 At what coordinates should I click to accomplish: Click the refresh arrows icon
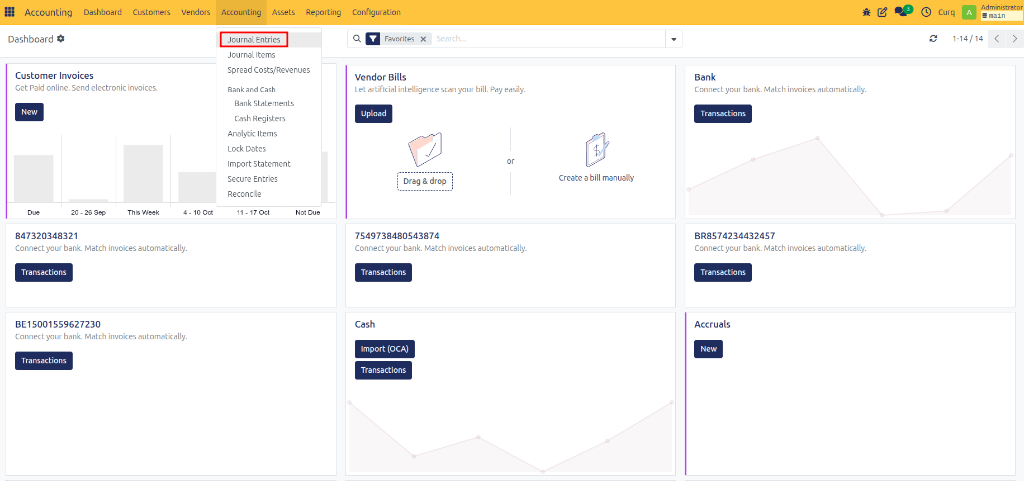pyautogui.click(x=933, y=39)
